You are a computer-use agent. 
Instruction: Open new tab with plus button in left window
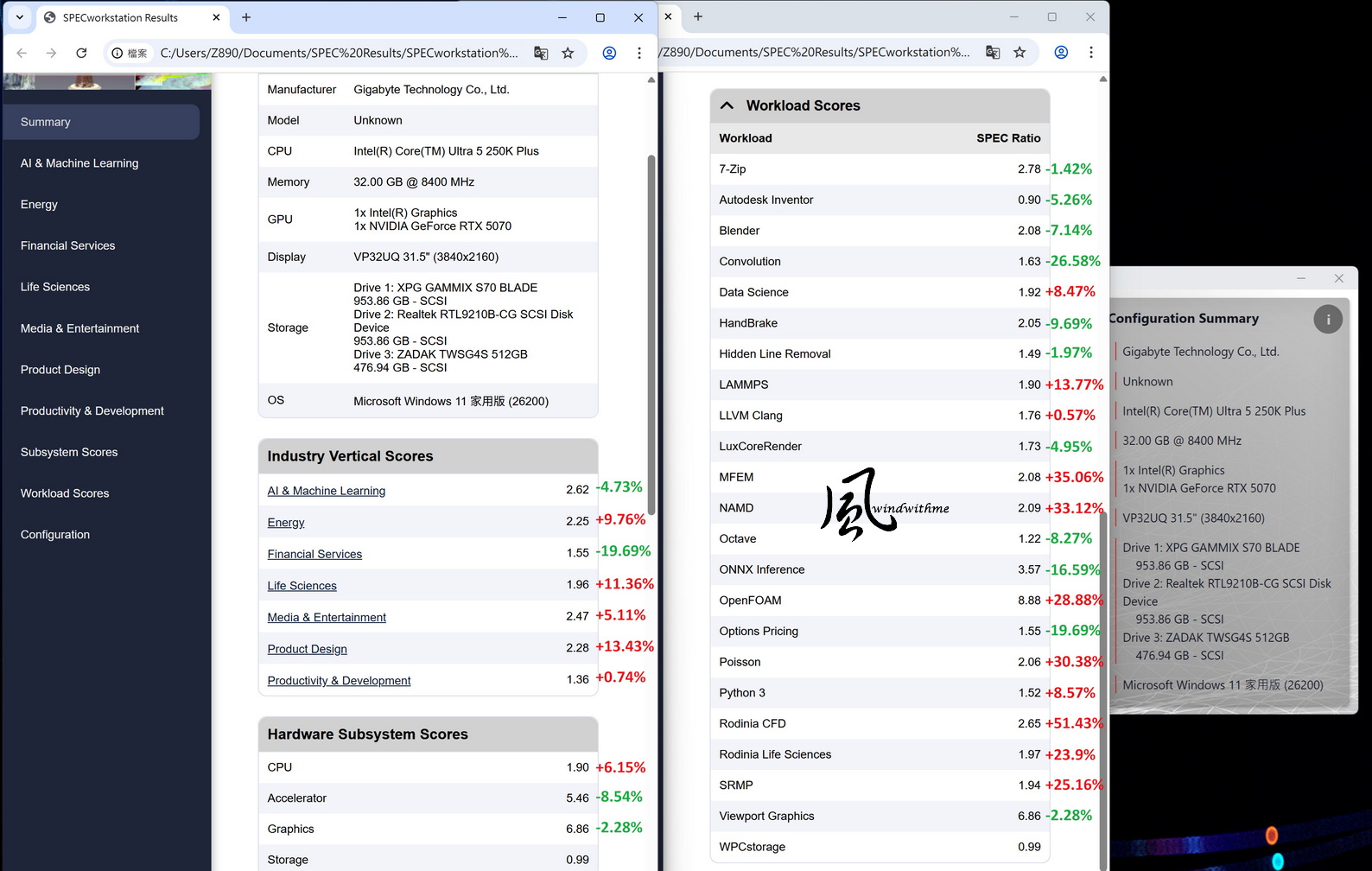point(246,17)
